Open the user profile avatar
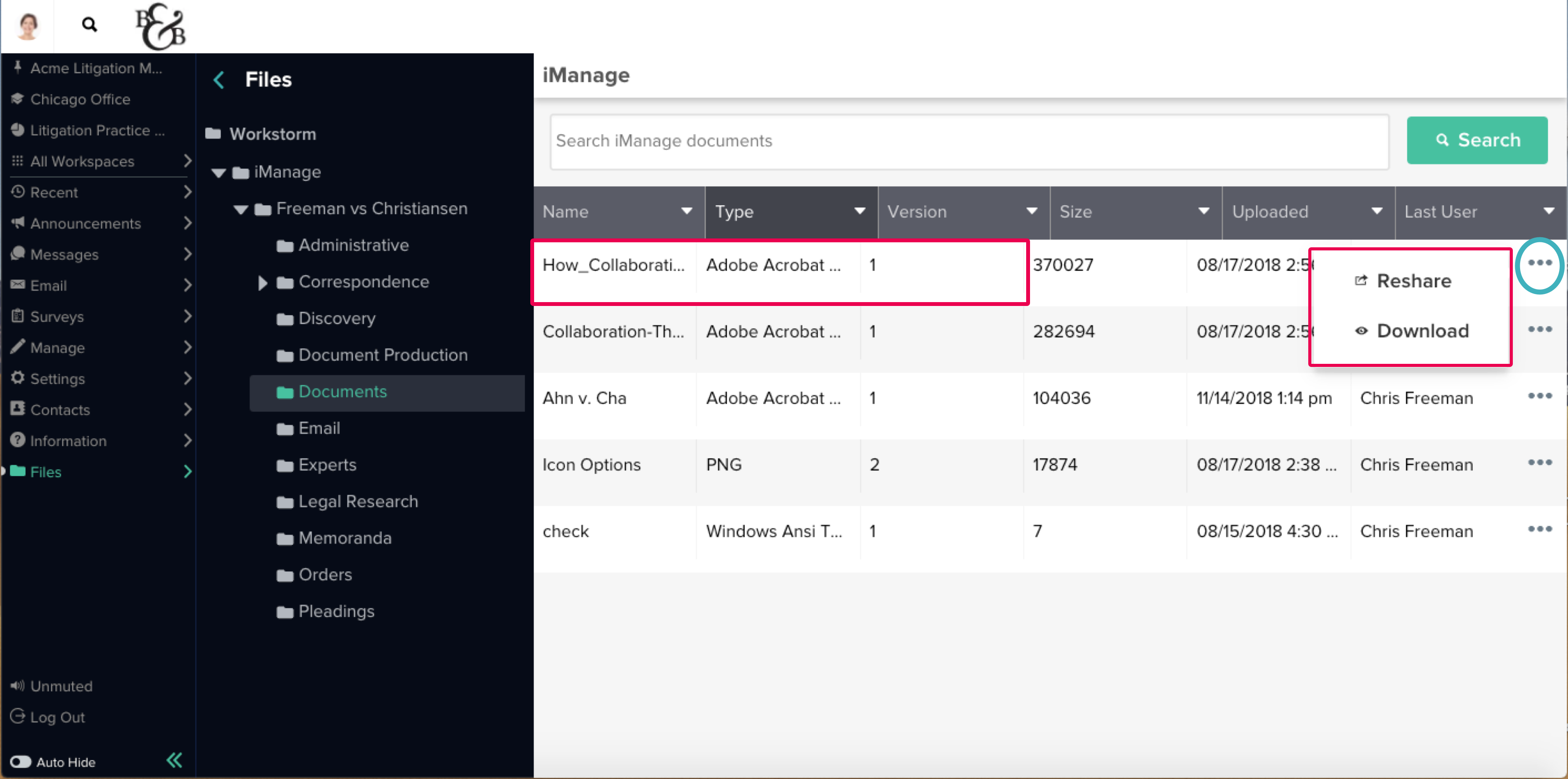Screen dimensions: 1568x779 (x=28, y=25)
